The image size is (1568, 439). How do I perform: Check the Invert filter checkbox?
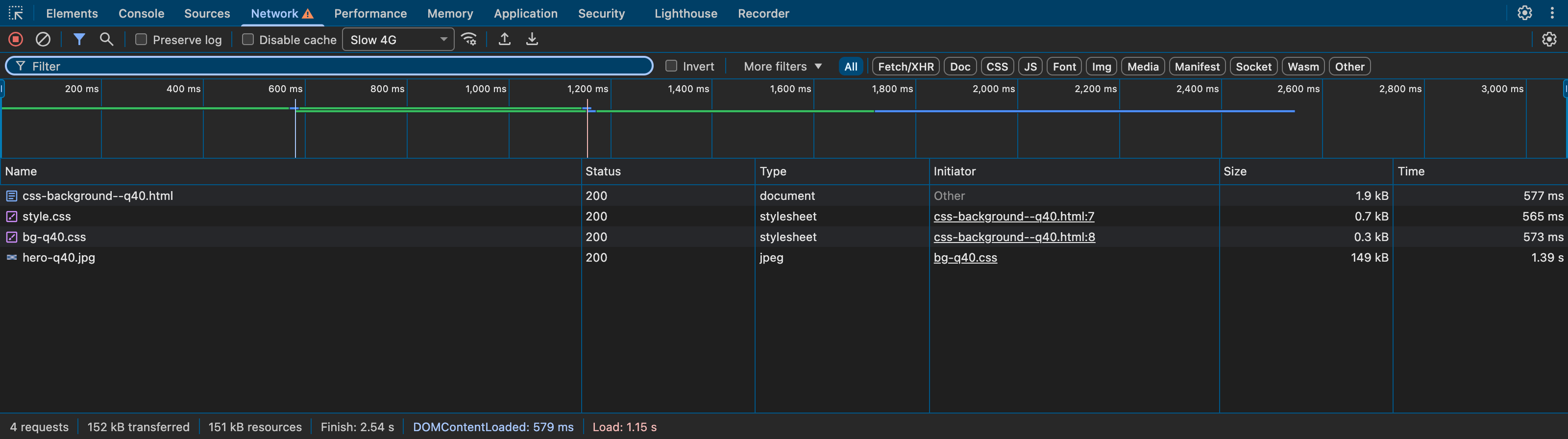coord(671,66)
